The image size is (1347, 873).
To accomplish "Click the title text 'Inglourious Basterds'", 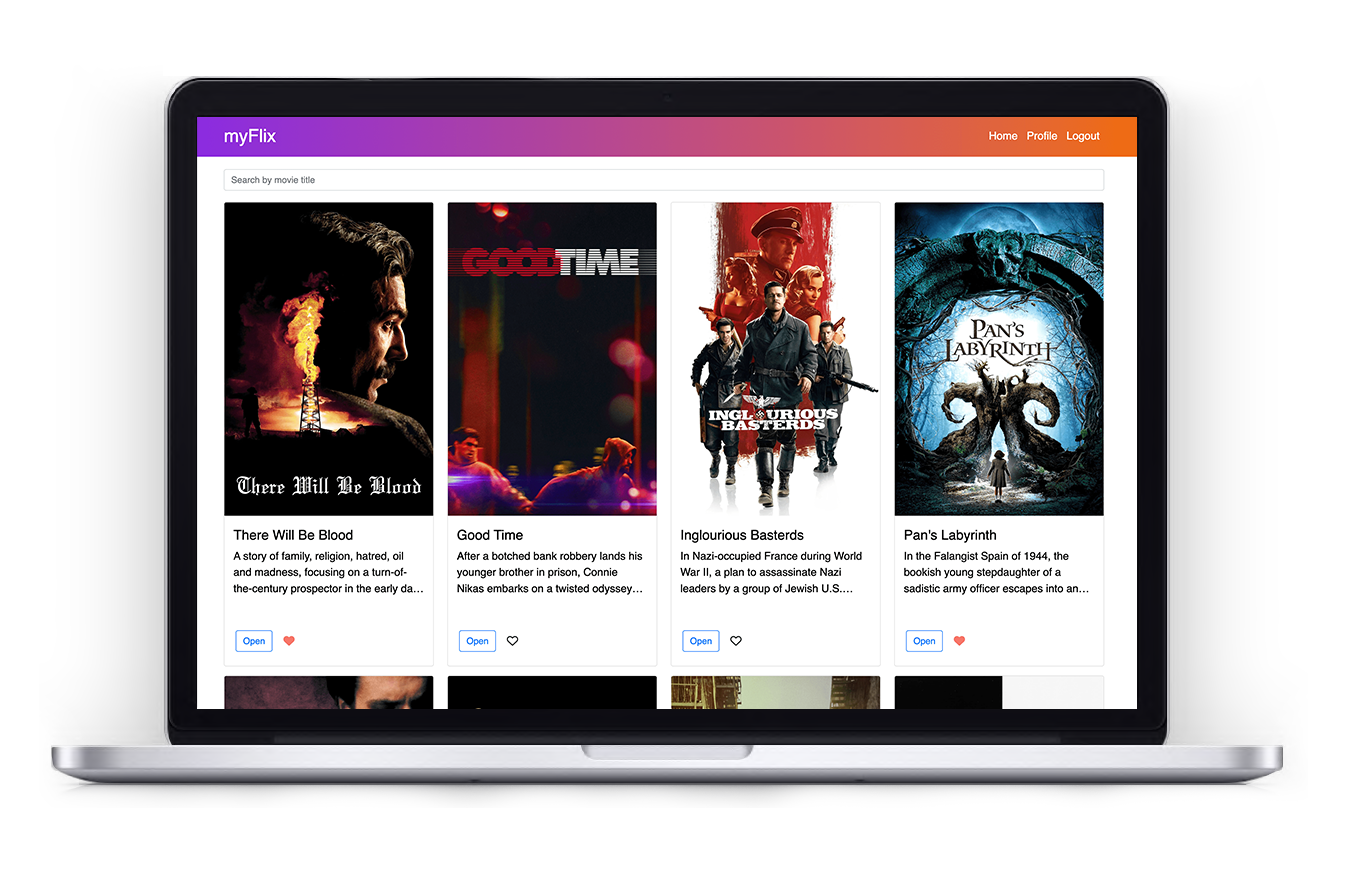I will (742, 535).
